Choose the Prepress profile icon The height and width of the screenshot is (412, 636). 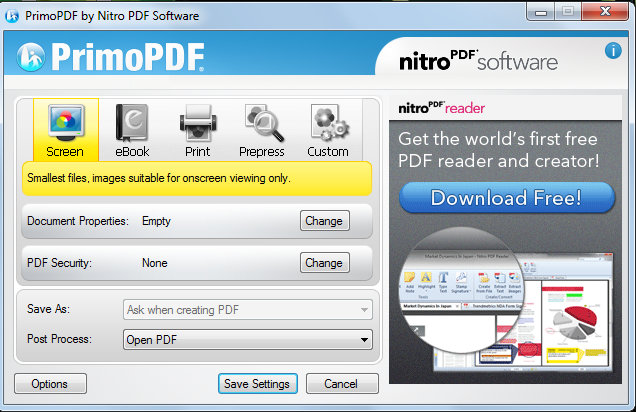(x=262, y=130)
